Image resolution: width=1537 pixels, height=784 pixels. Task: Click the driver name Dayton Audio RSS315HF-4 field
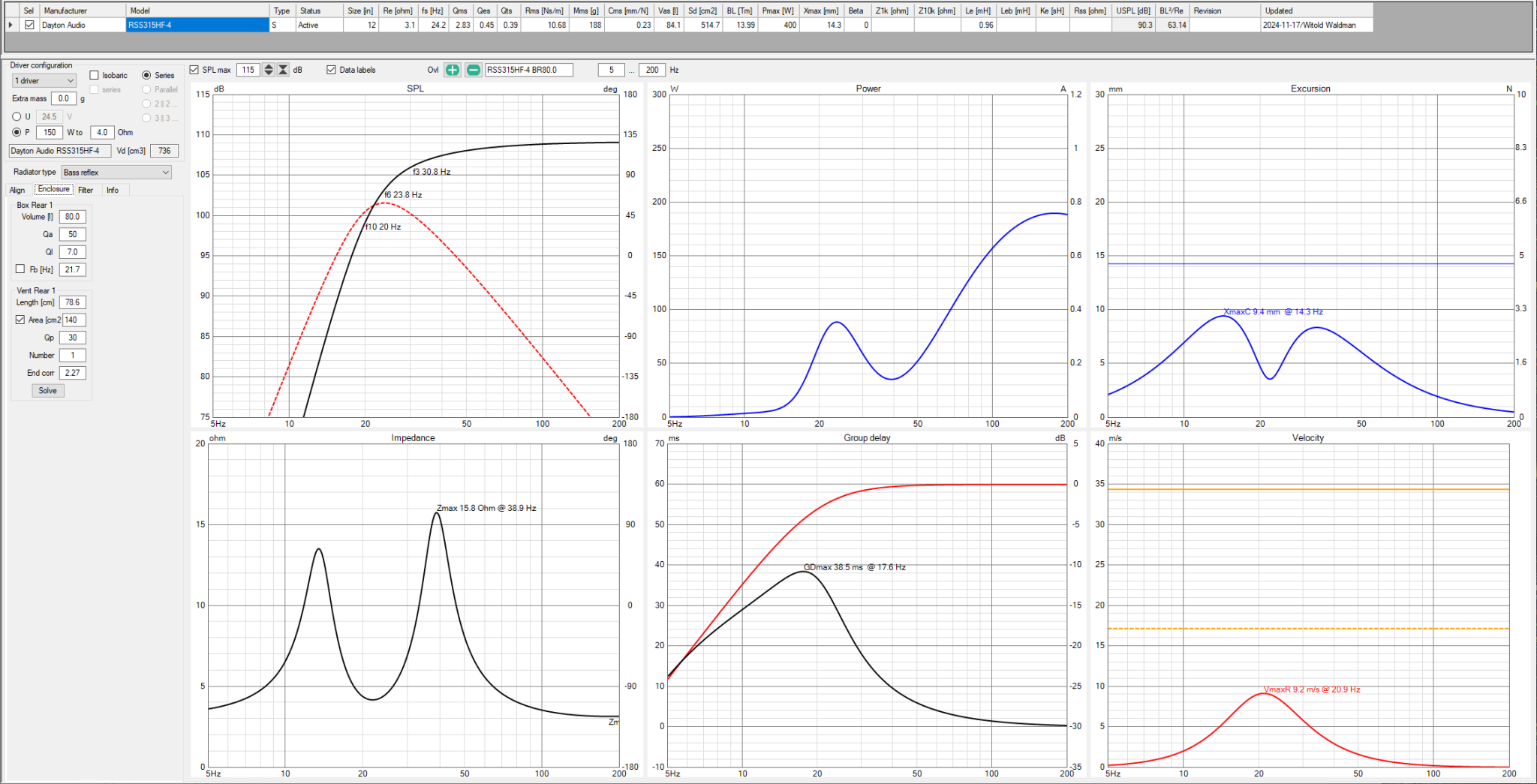click(60, 151)
